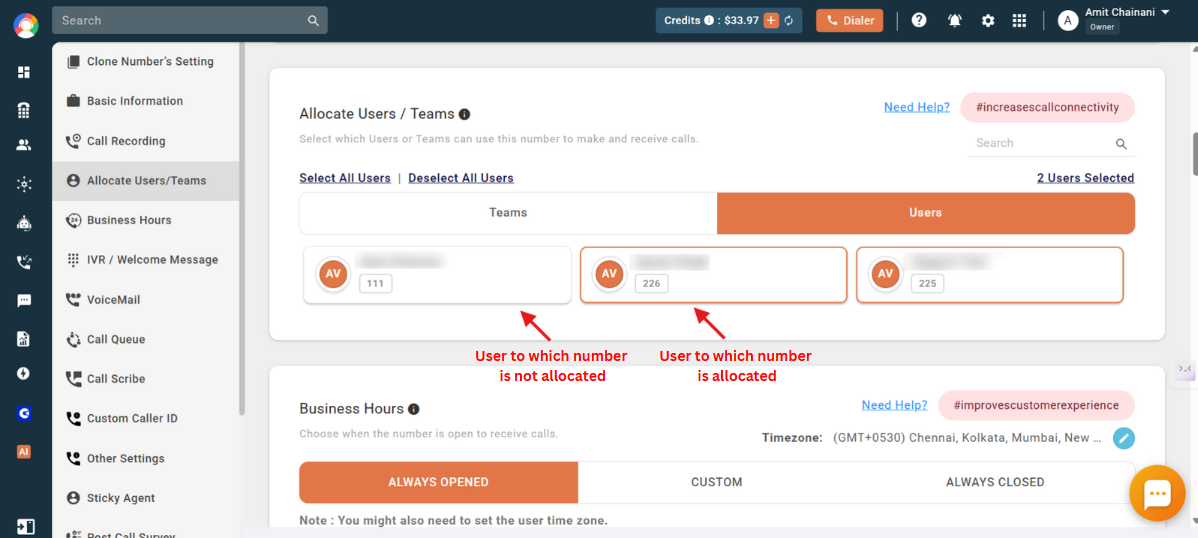Open the notifications bell
This screenshot has width=1198, height=538.
(x=955, y=21)
